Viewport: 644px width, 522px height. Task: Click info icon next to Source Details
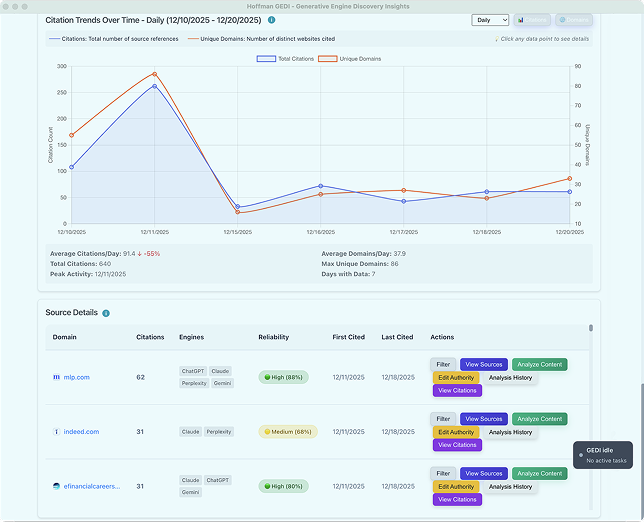tap(106, 313)
